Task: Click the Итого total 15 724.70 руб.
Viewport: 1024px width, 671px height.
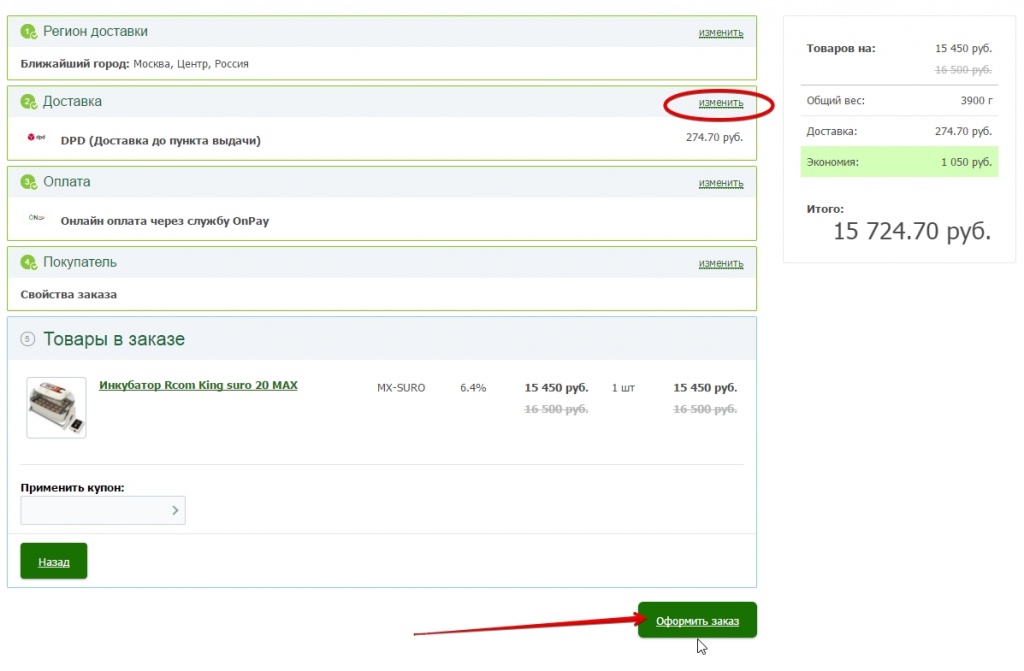Action: coord(912,231)
